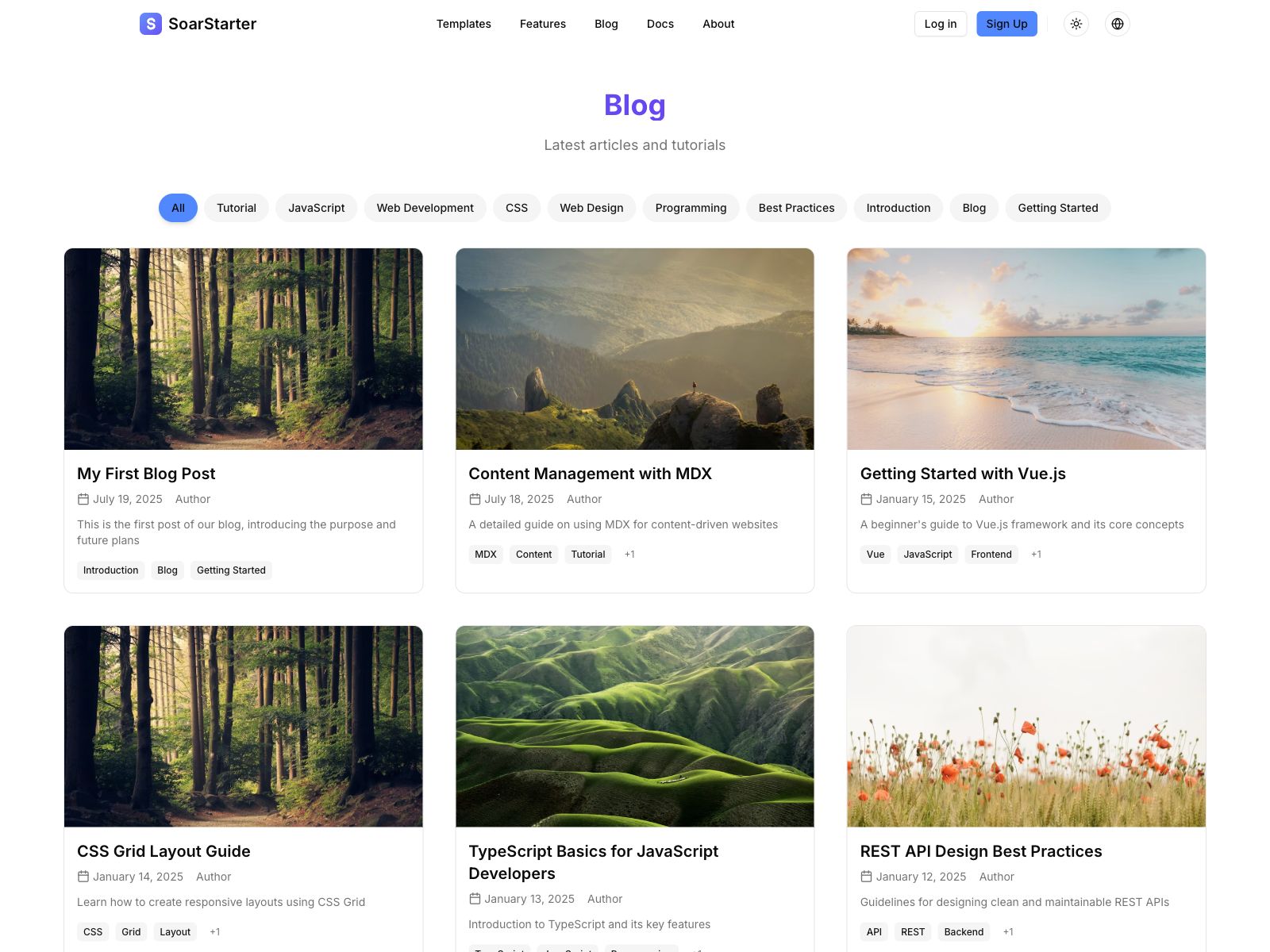Select the All filter pill
Image resolution: width=1270 pixels, height=952 pixels.
tap(178, 208)
